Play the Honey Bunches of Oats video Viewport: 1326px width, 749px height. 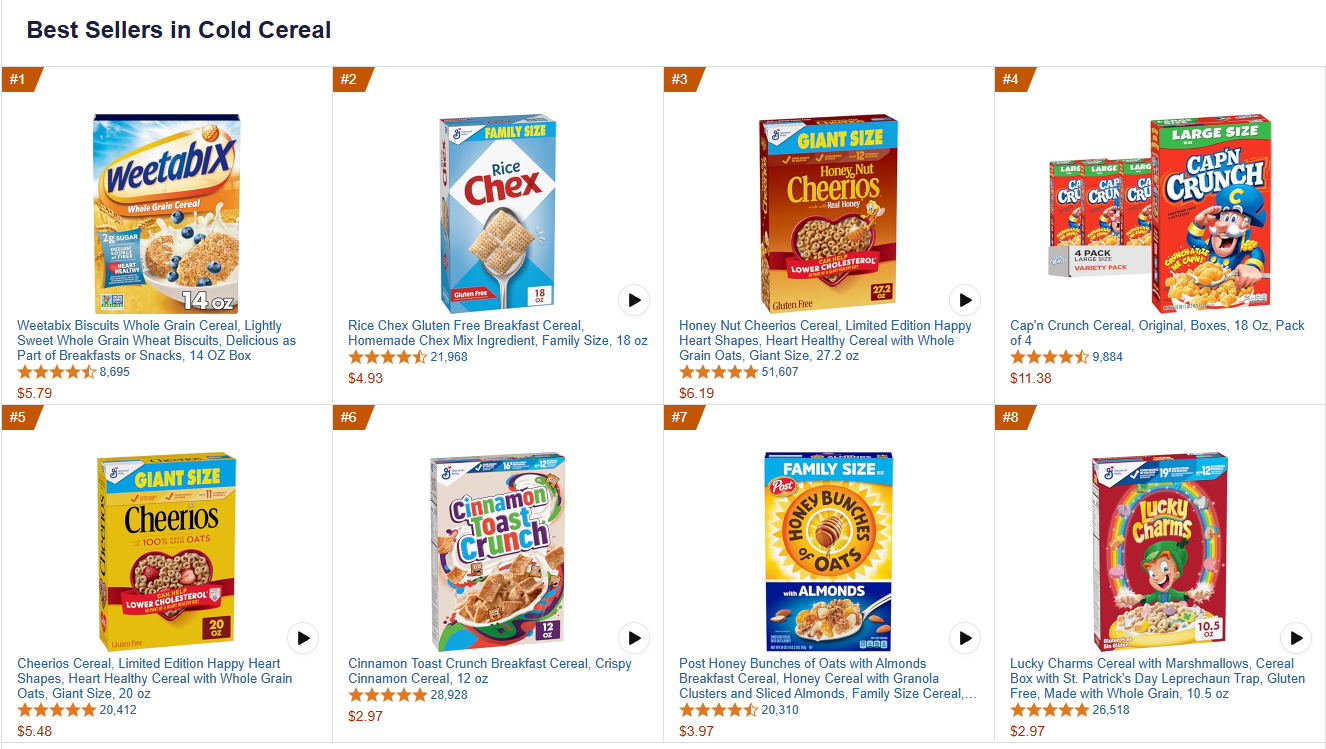[965, 638]
